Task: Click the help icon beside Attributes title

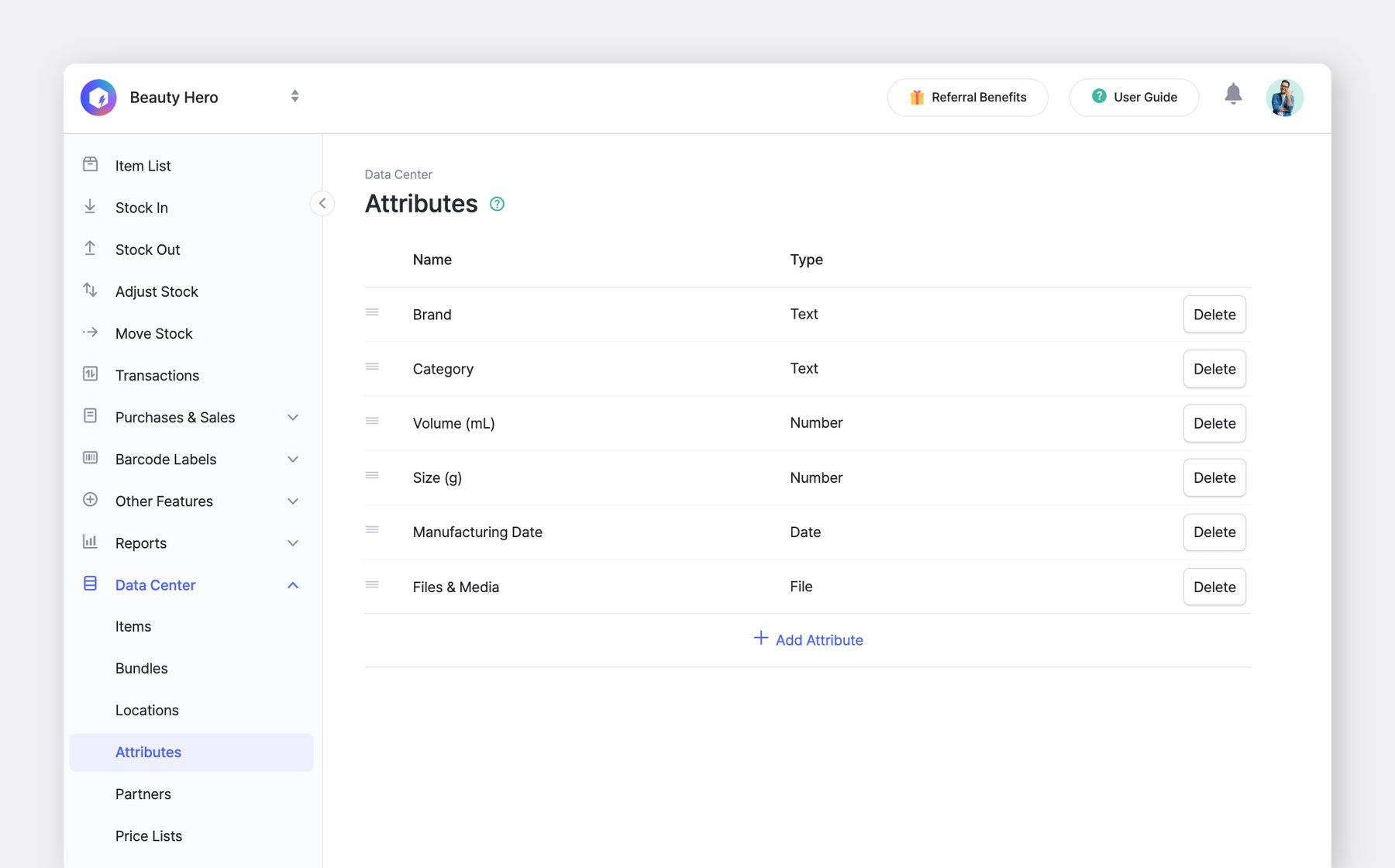Action: pyautogui.click(x=498, y=204)
